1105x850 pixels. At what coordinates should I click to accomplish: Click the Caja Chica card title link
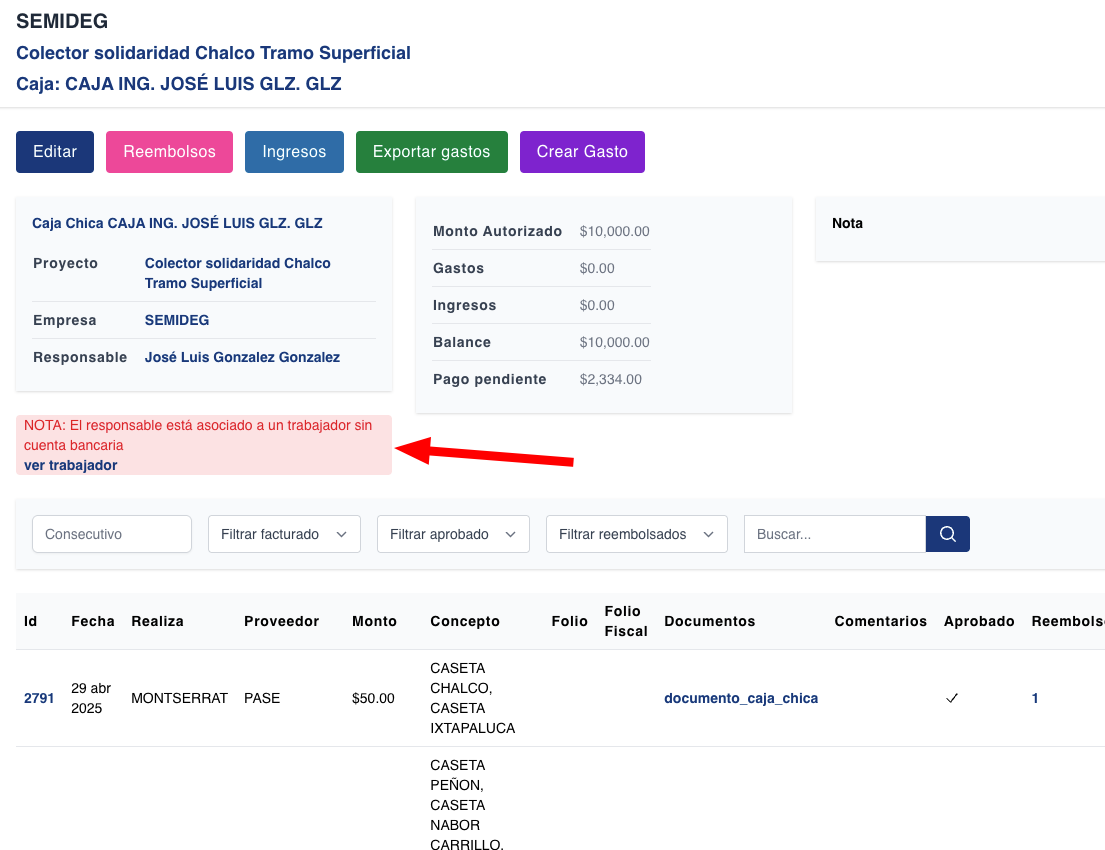coord(177,223)
